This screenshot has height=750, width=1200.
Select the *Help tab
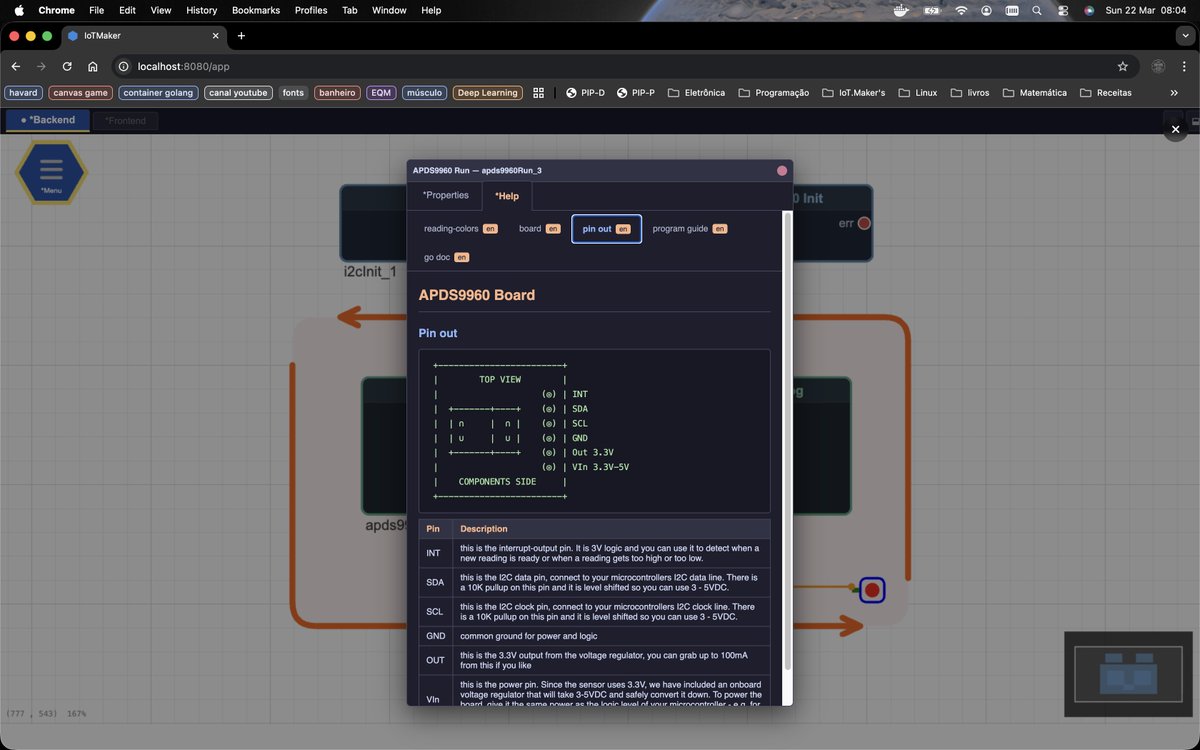tap(507, 196)
